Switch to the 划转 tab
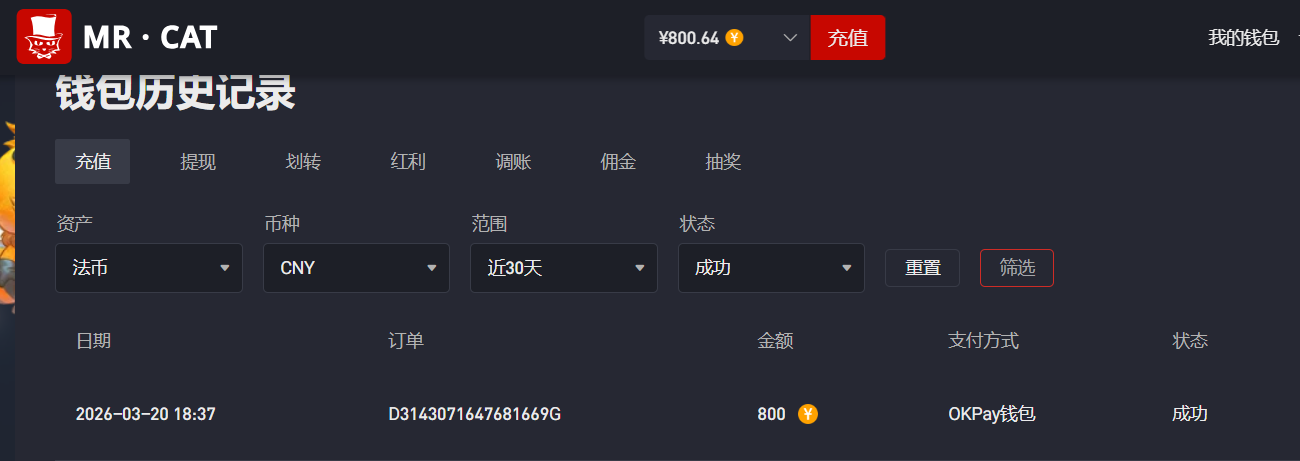 [x=303, y=162]
